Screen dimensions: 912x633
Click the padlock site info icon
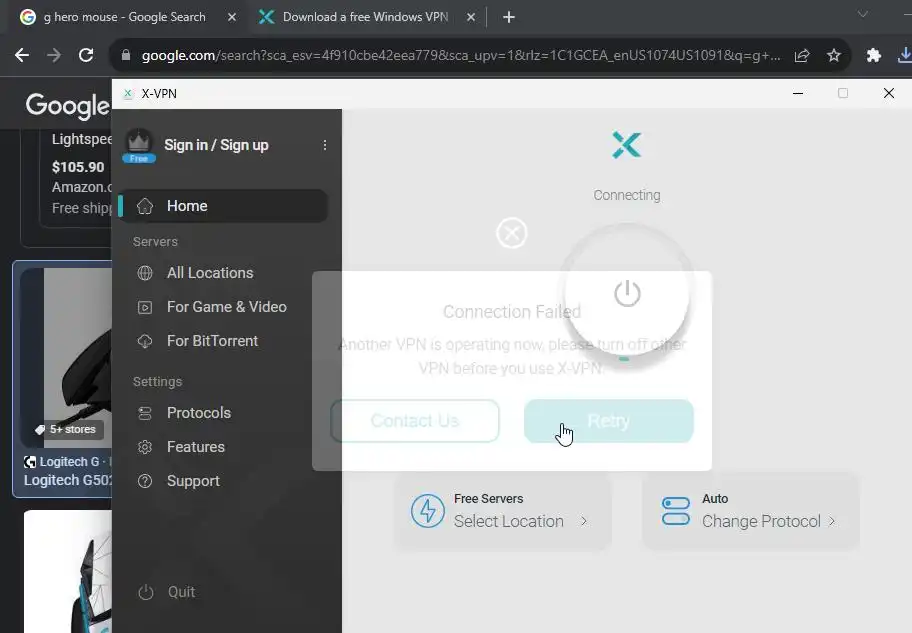click(x=126, y=55)
